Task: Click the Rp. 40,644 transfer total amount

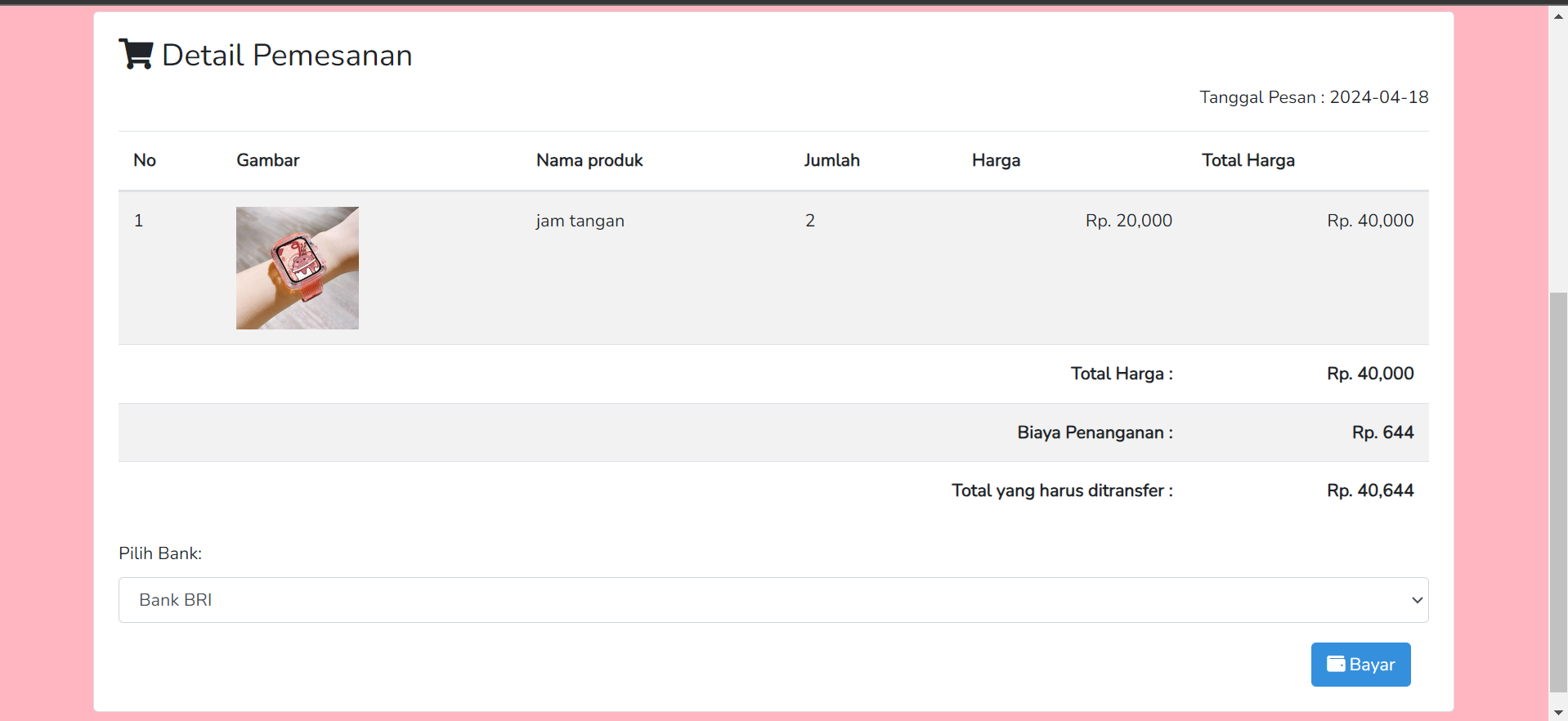Action: click(x=1370, y=490)
